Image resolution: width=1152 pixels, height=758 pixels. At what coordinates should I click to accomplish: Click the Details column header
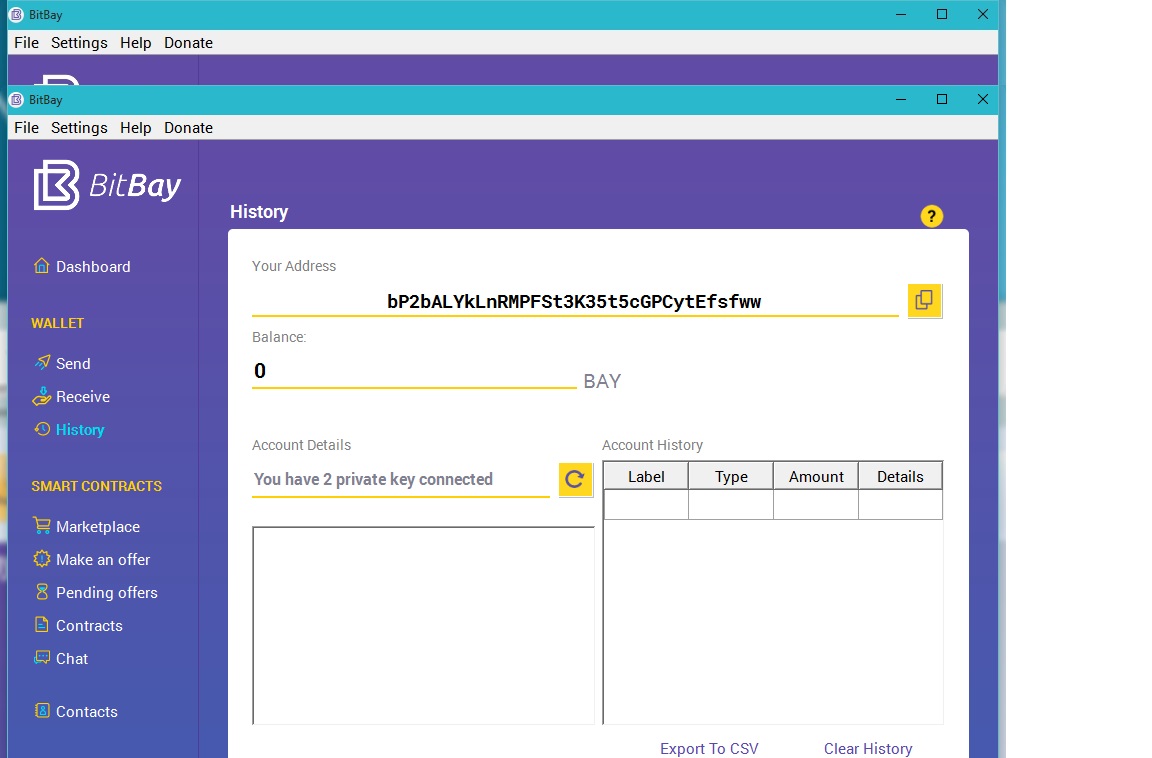(x=900, y=476)
